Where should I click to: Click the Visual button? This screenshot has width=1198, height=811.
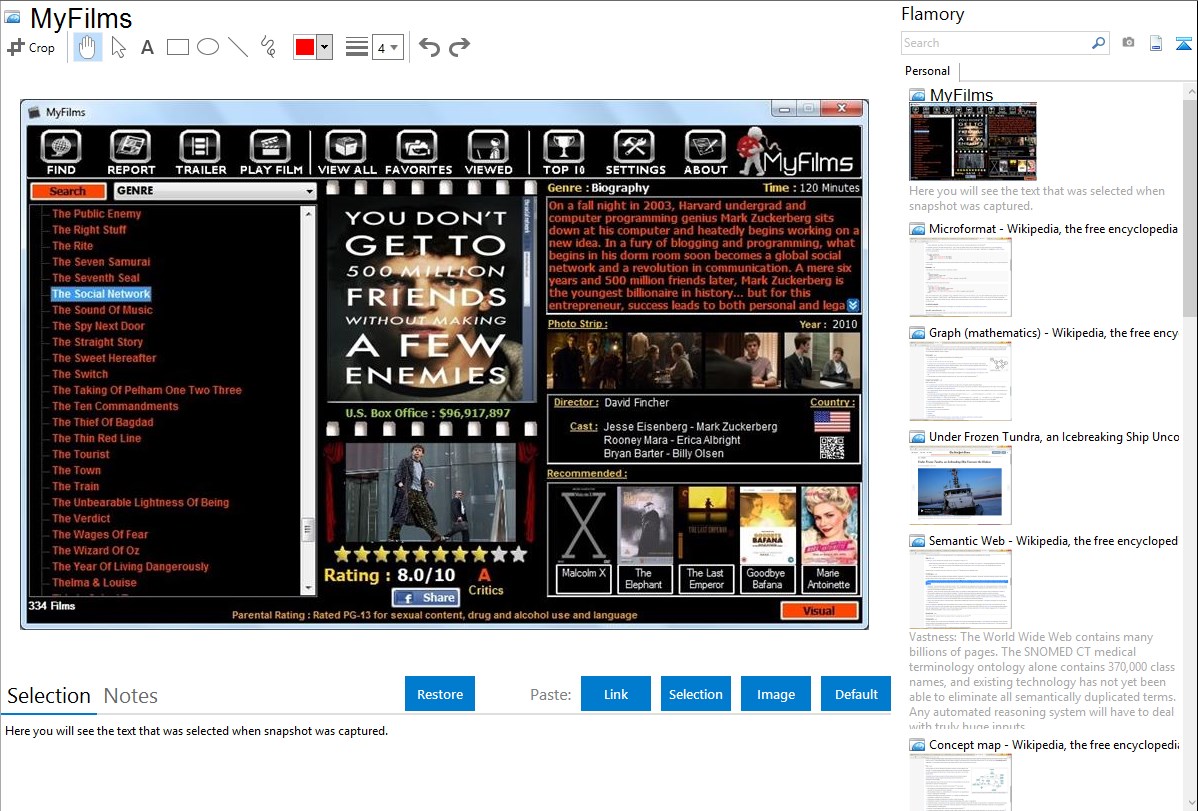coord(819,611)
